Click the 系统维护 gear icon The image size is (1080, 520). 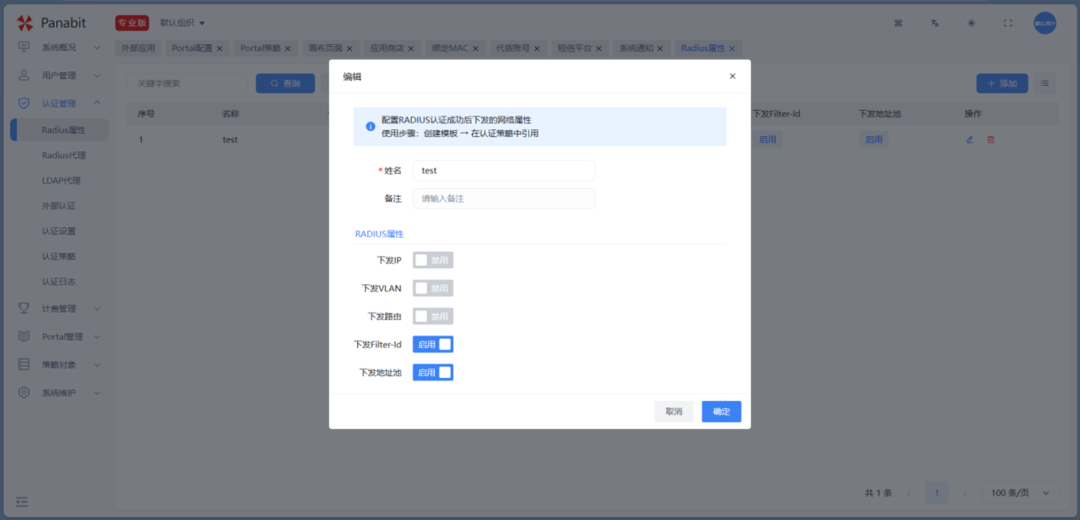coord(24,393)
